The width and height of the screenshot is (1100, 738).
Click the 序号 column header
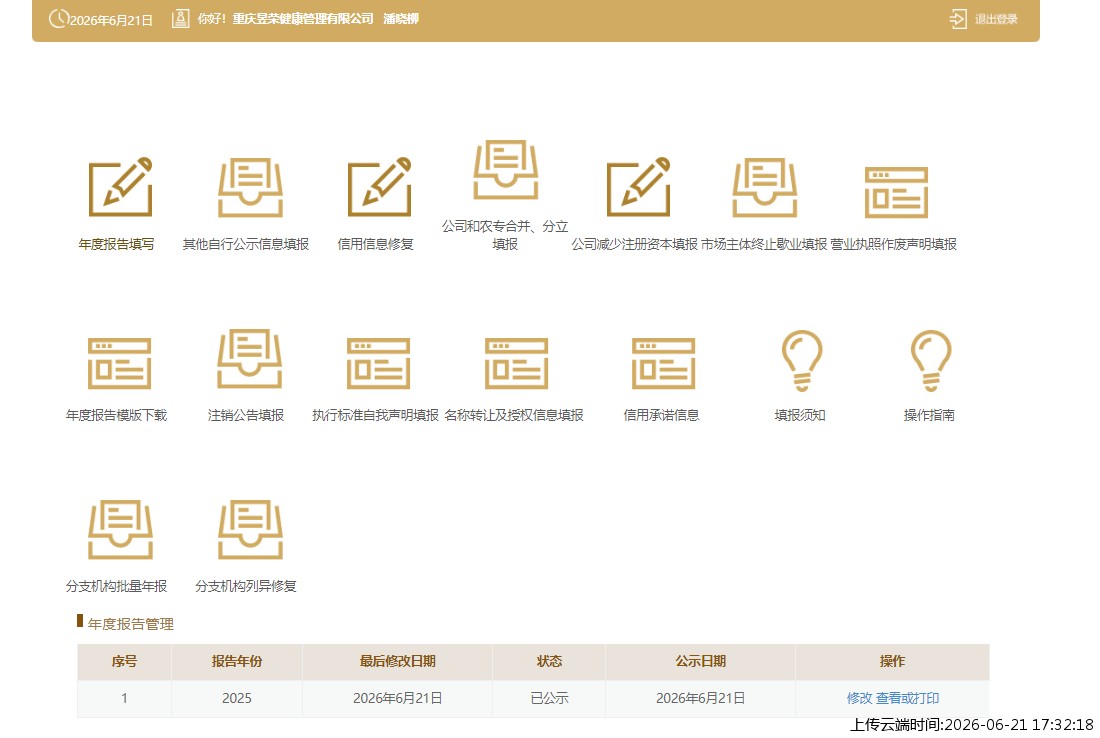coord(124,661)
